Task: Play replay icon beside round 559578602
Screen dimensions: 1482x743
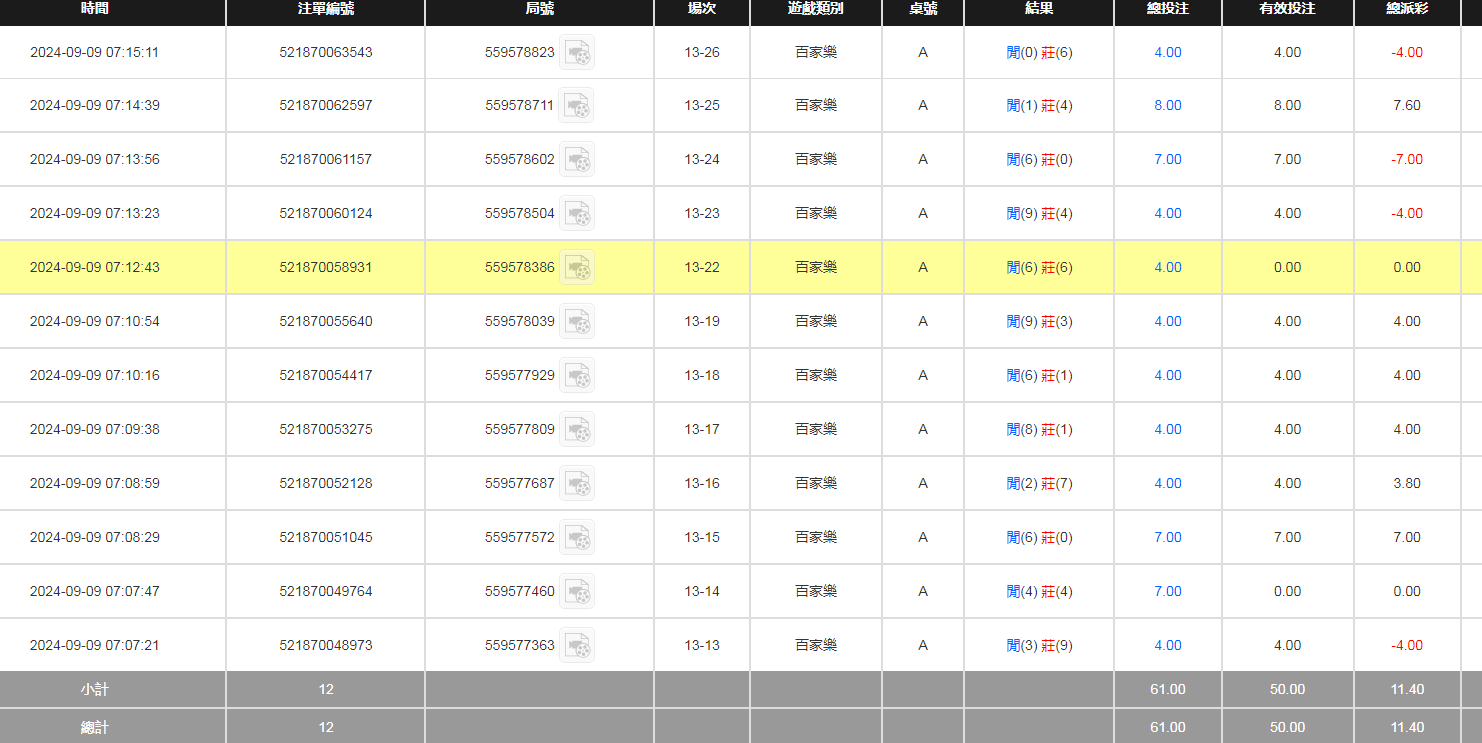Action: (x=576, y=159)
